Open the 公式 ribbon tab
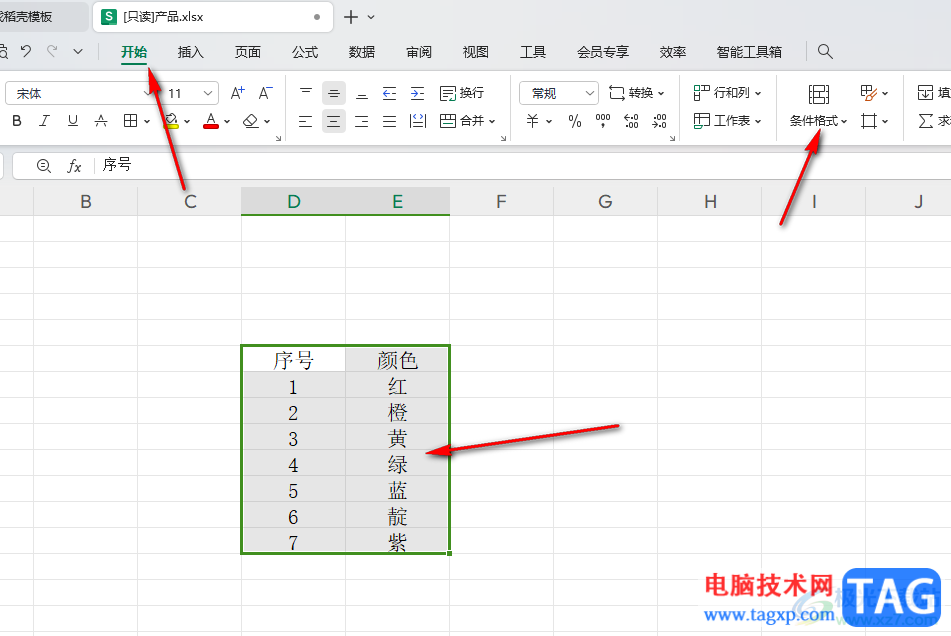Screen dimensions: 951x636 click(x=304, y=52)
